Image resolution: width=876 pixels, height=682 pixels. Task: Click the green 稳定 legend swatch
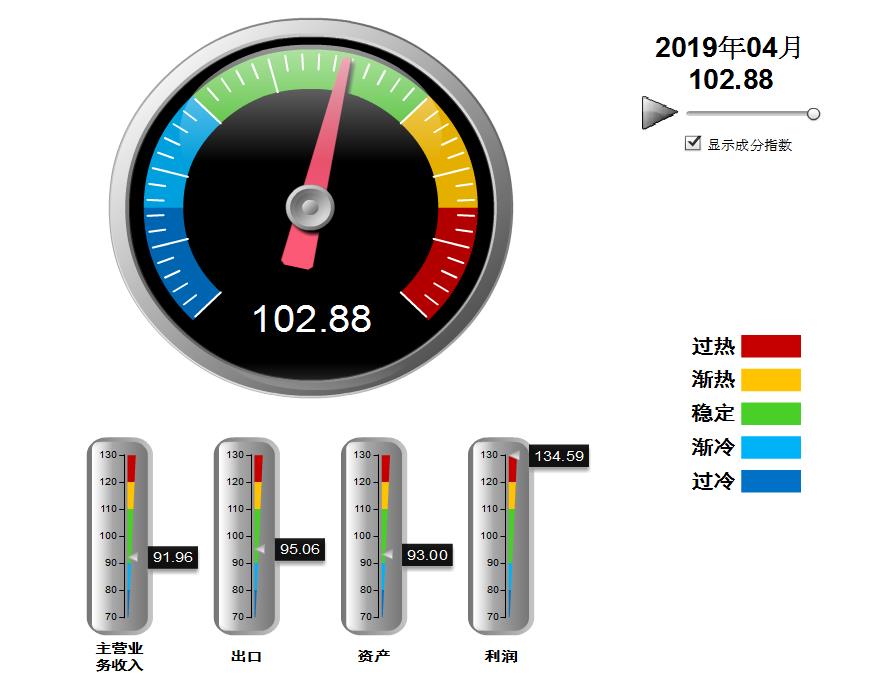[770, 413]
